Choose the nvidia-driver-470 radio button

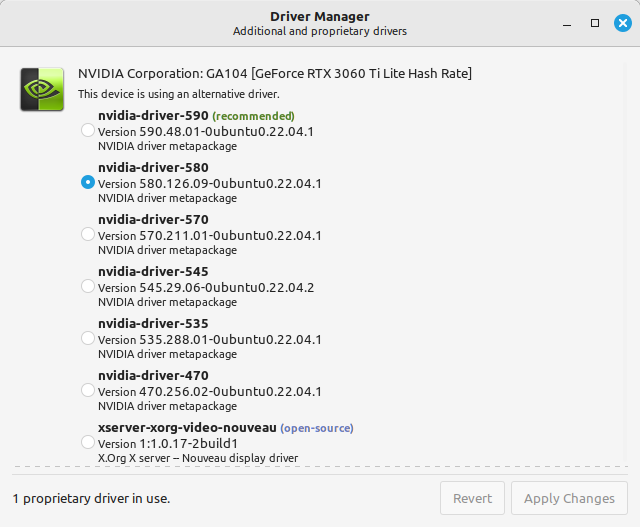[x=88, y=390]
